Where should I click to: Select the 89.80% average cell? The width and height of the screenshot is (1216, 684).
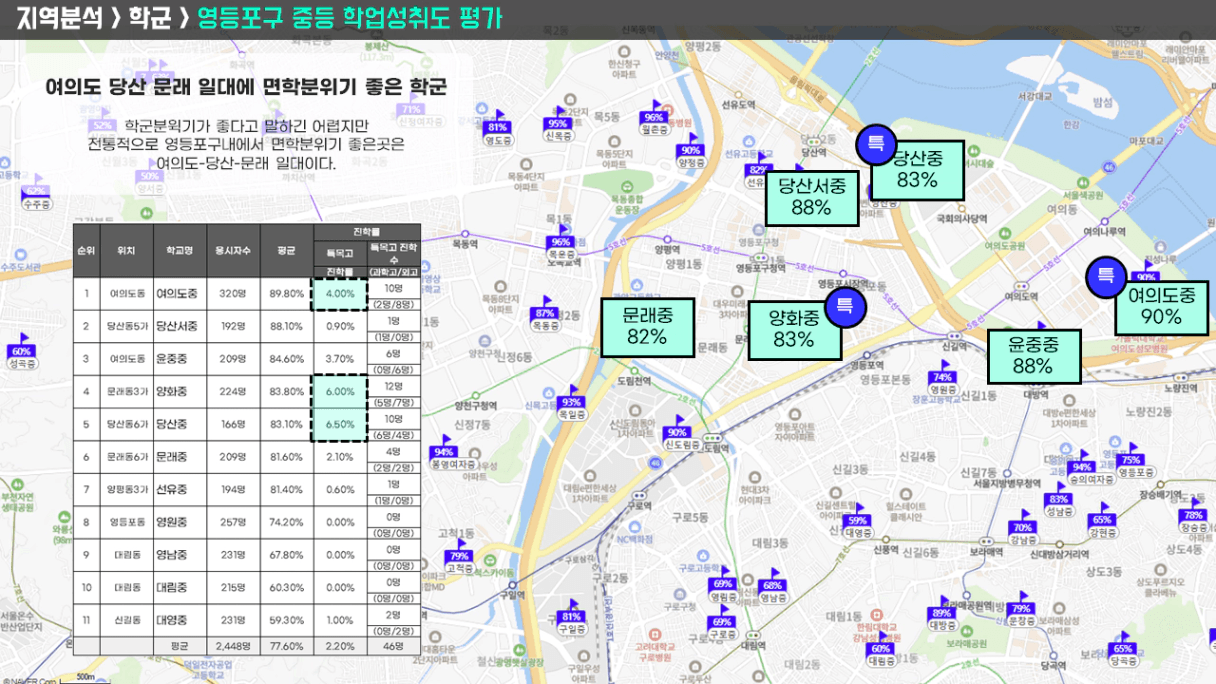tap(287, 294)
